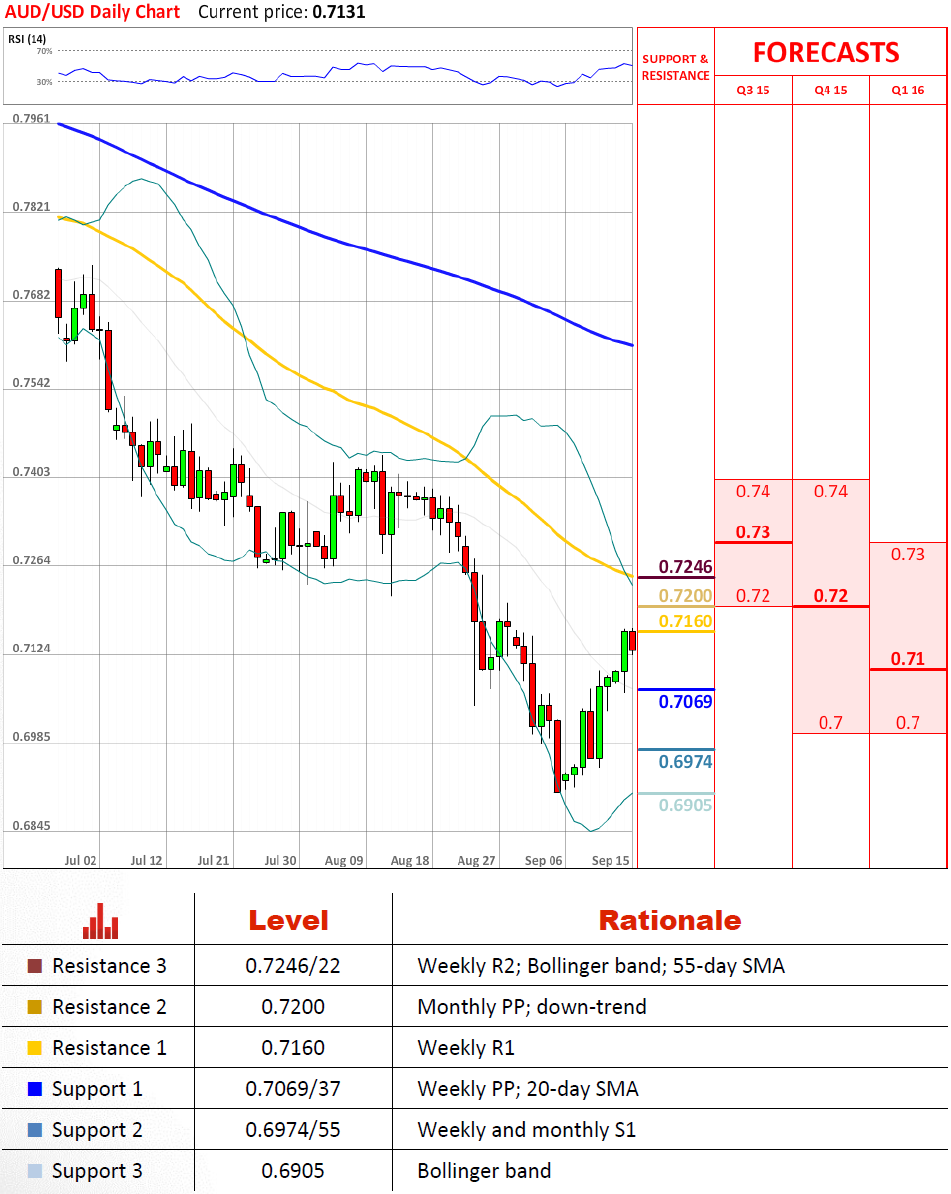Click the 0.7 value in Q4 15 column

[x=831, y=723]
